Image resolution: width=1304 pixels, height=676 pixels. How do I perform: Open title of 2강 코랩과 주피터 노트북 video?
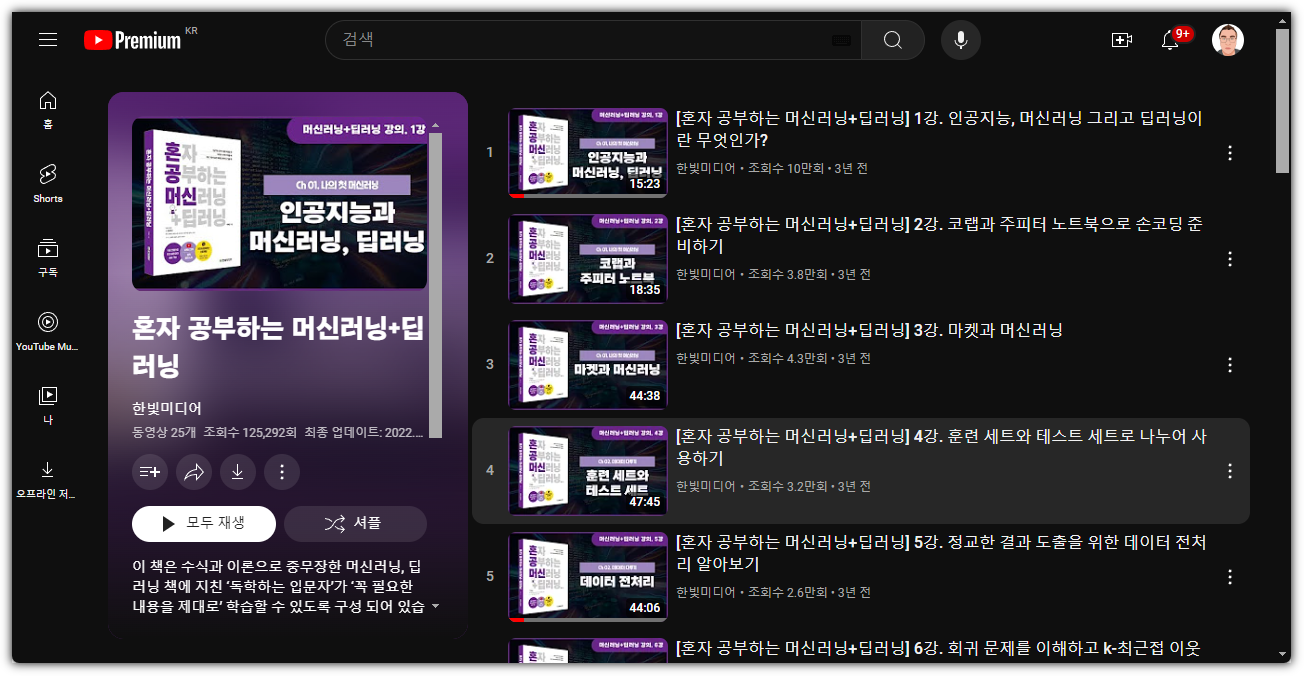939,235
